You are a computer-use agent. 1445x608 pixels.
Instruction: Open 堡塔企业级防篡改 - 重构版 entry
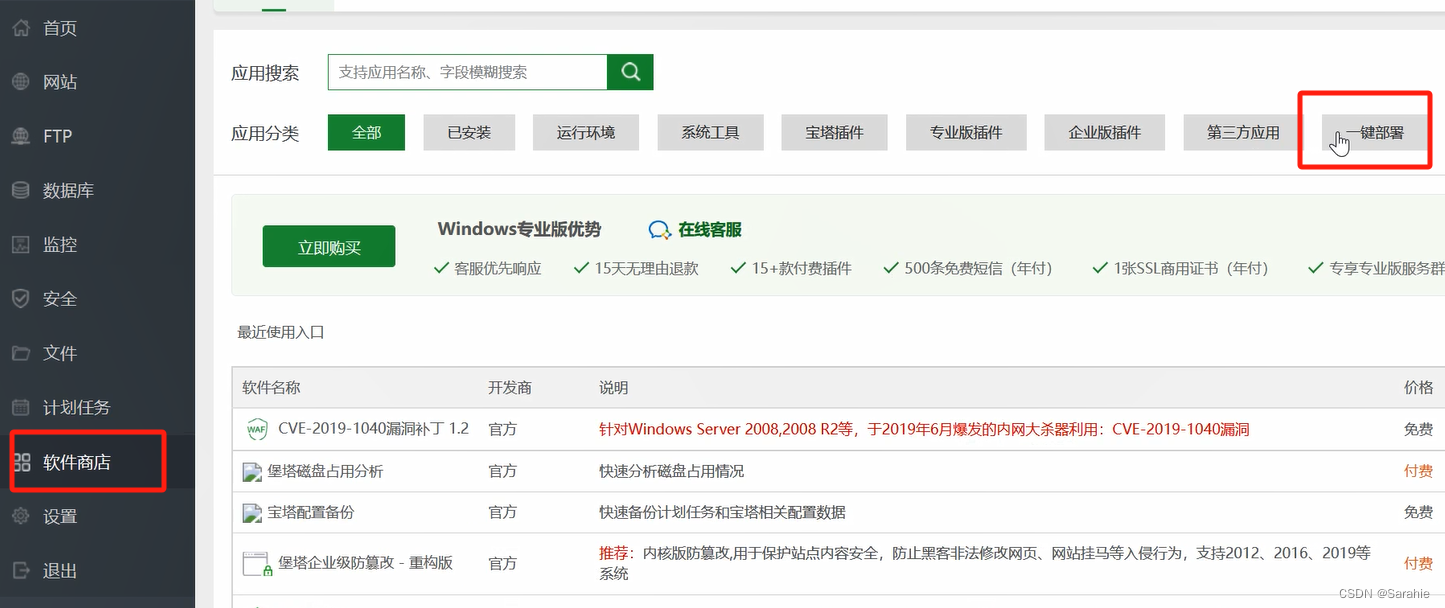(365, 563)
